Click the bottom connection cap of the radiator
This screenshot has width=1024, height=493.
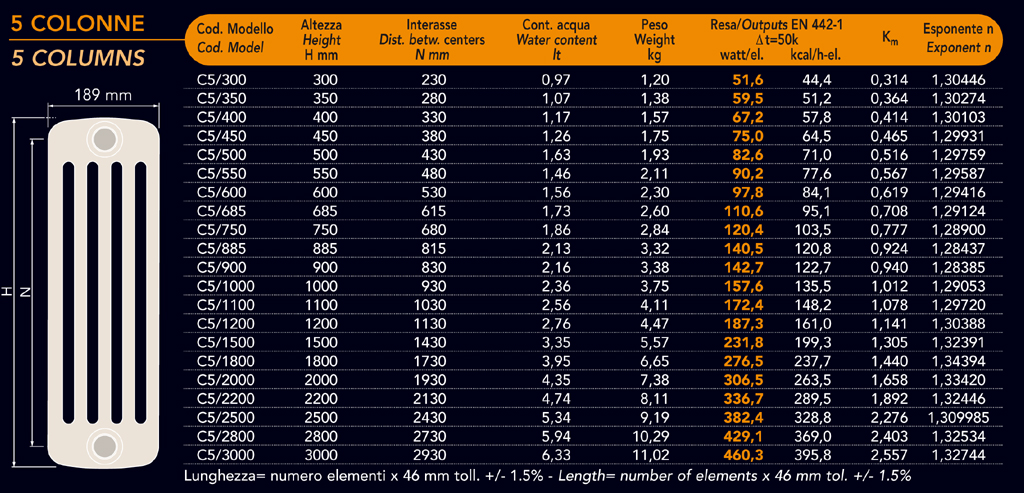pyautogui.click(x=103, y=444)
